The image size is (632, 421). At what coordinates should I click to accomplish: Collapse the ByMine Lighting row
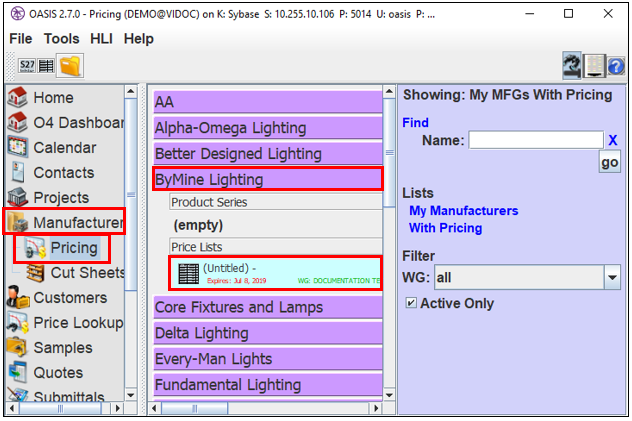(x=268, y=179)
